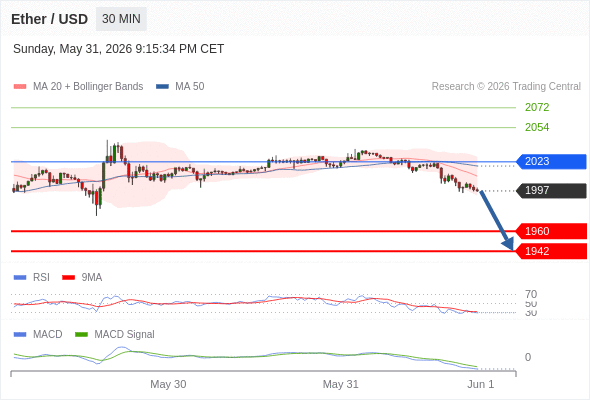Click the MACD blue legend swatch
The height and width of the screenshot is (400, 590).
tap(20, 335)
